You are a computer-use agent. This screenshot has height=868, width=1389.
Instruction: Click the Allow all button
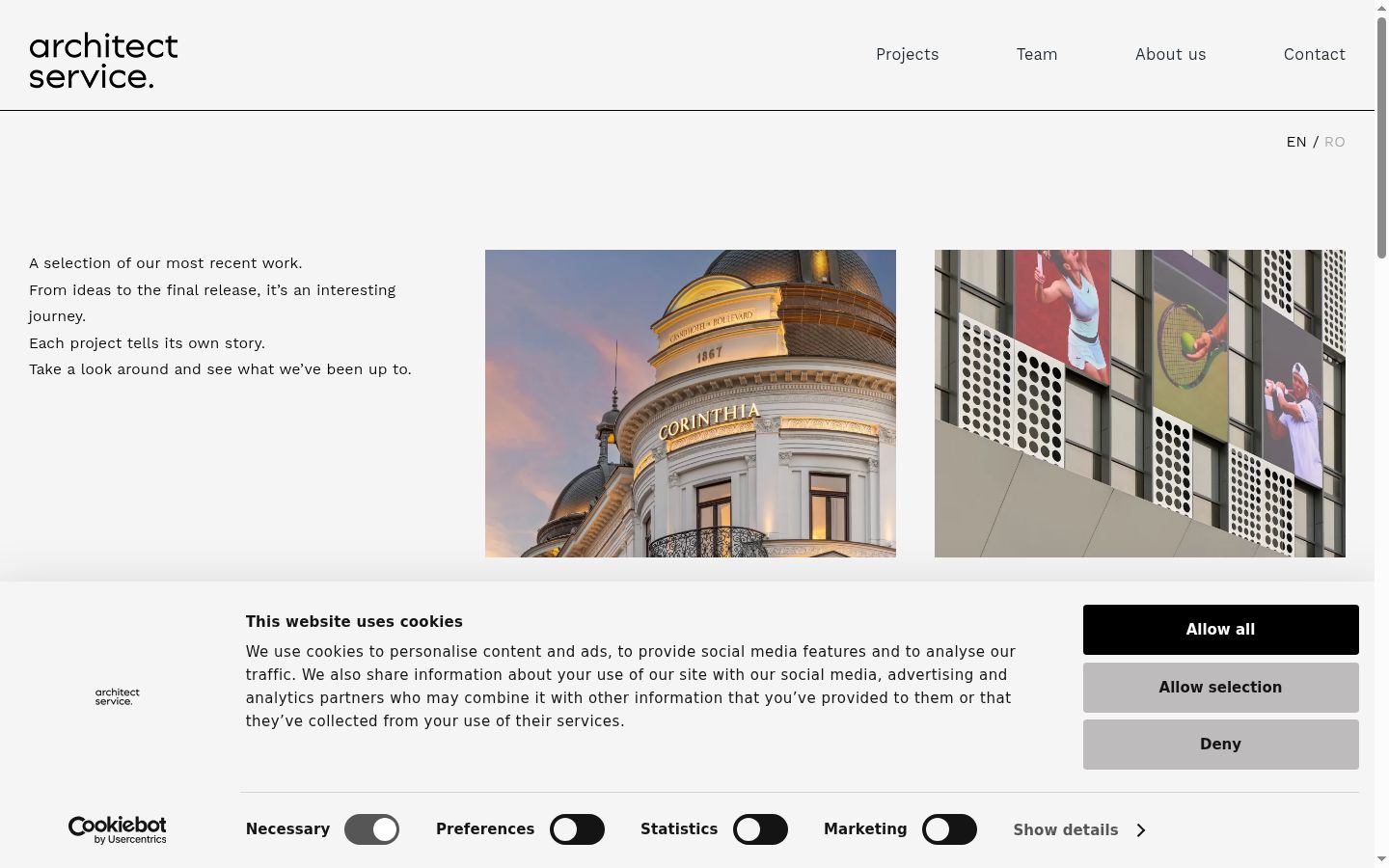click(x=1220, y=630)
